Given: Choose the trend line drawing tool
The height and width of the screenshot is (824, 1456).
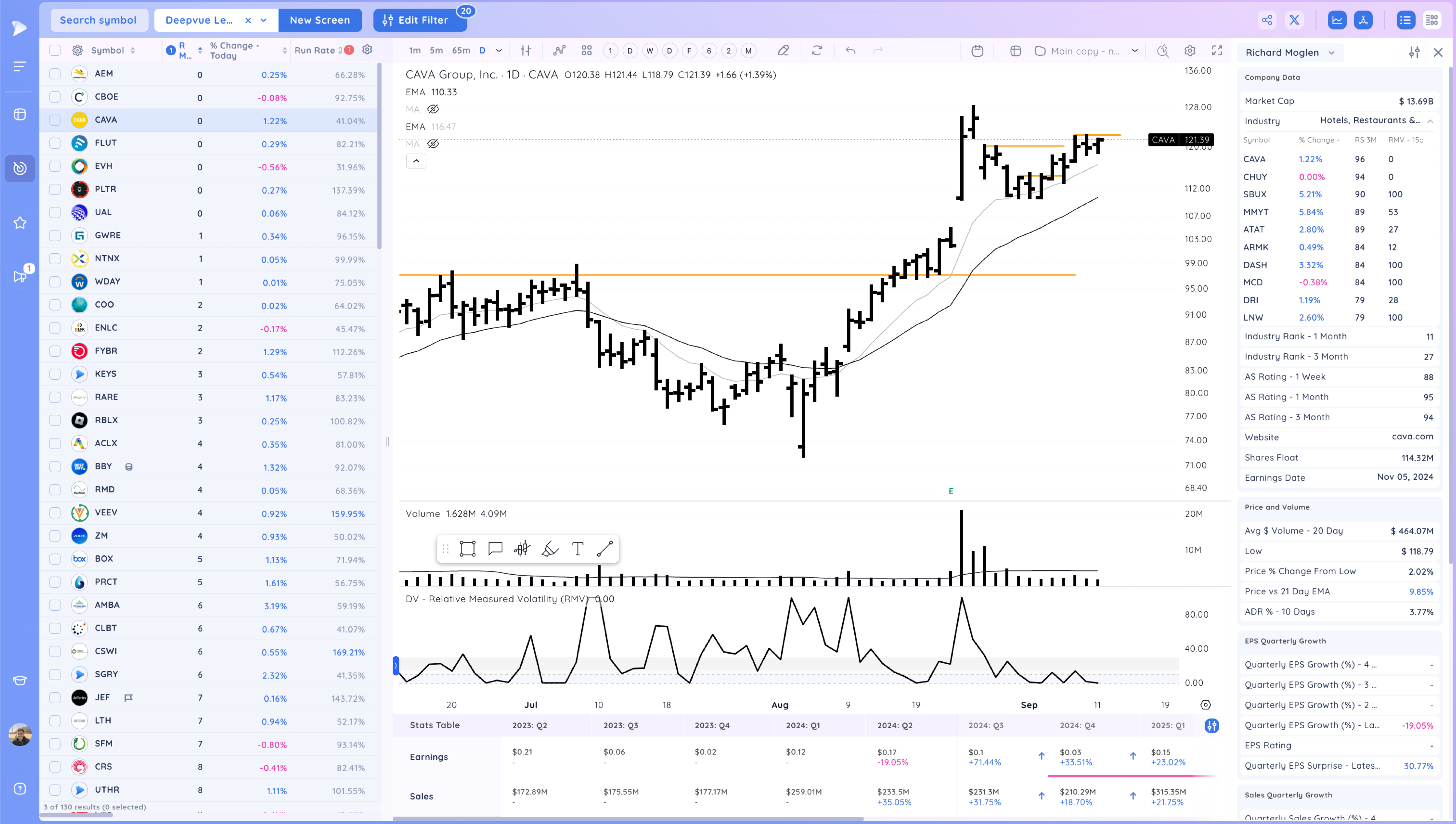Looking at the screenshot, I should click(604, 548).
